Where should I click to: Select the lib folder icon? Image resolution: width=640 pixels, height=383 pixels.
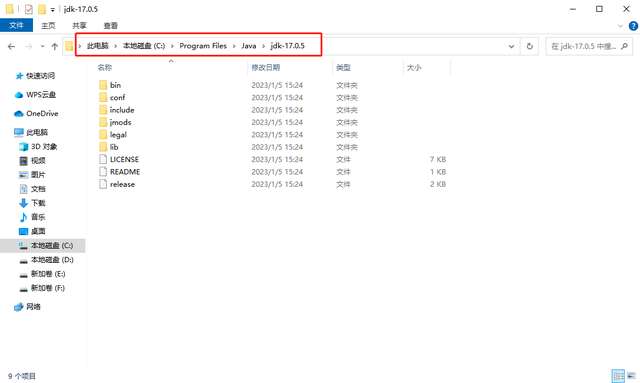103,147
